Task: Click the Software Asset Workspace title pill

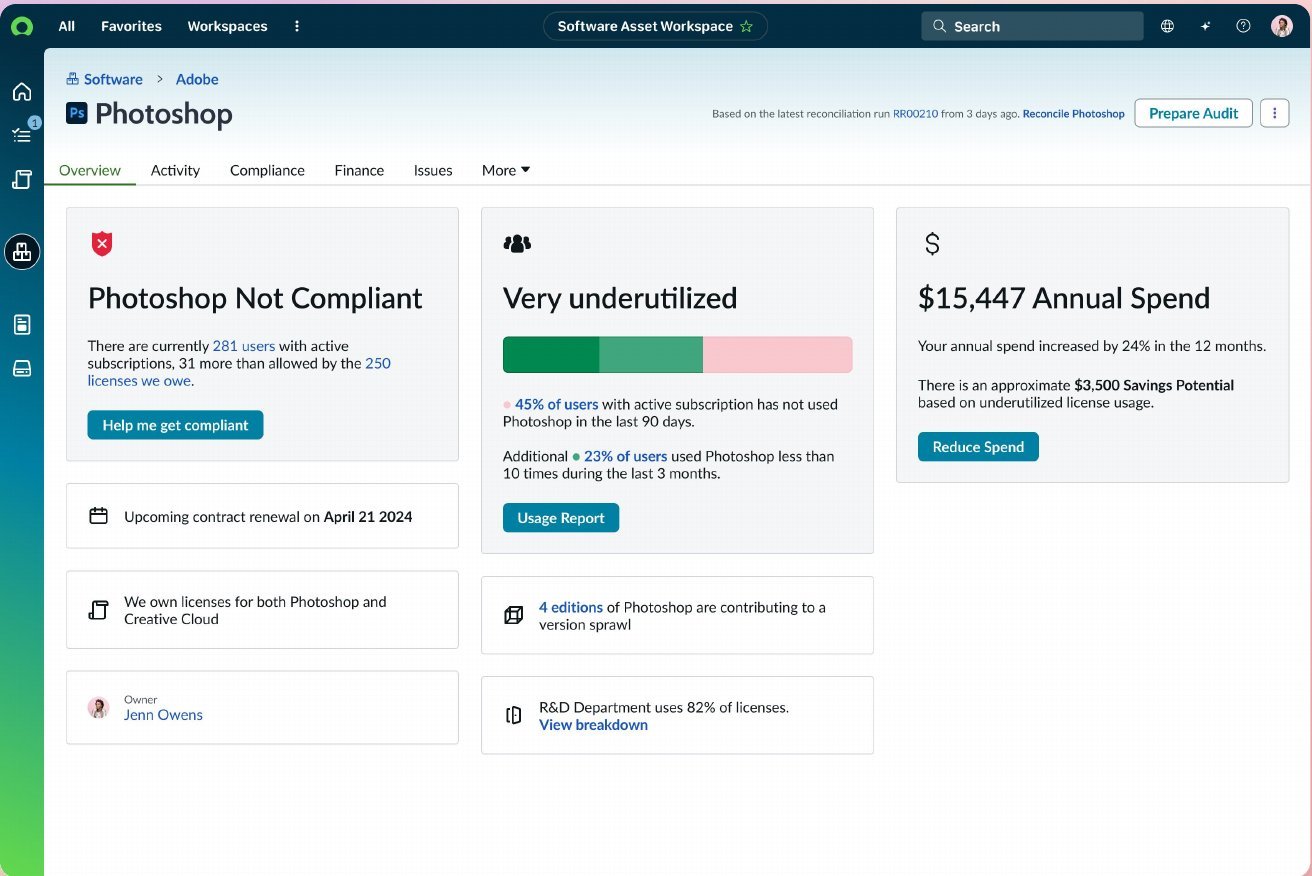Action: coord(655,27)
